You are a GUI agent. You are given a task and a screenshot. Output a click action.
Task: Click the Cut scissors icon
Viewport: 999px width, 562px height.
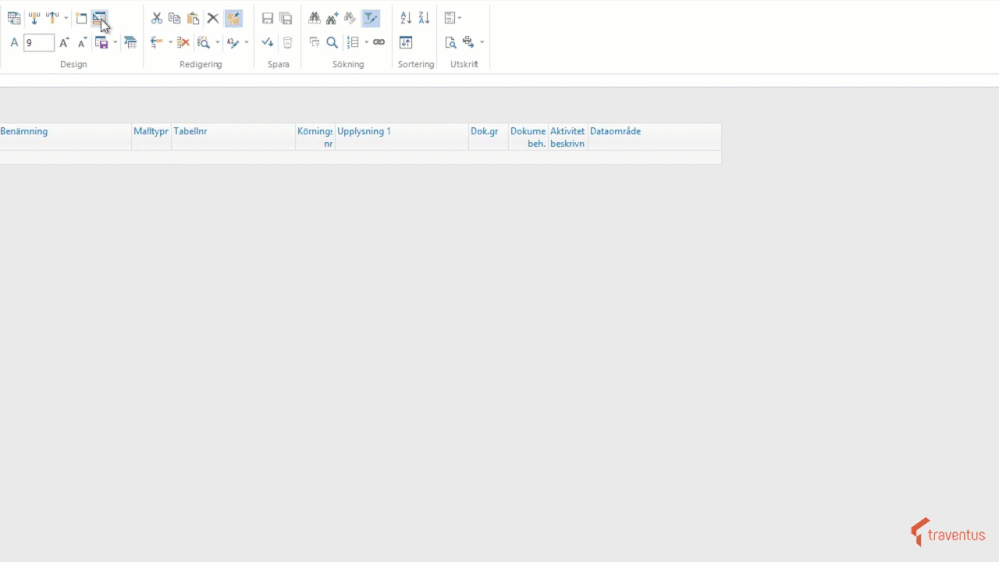pyautogui.click(x=156, y=18)
